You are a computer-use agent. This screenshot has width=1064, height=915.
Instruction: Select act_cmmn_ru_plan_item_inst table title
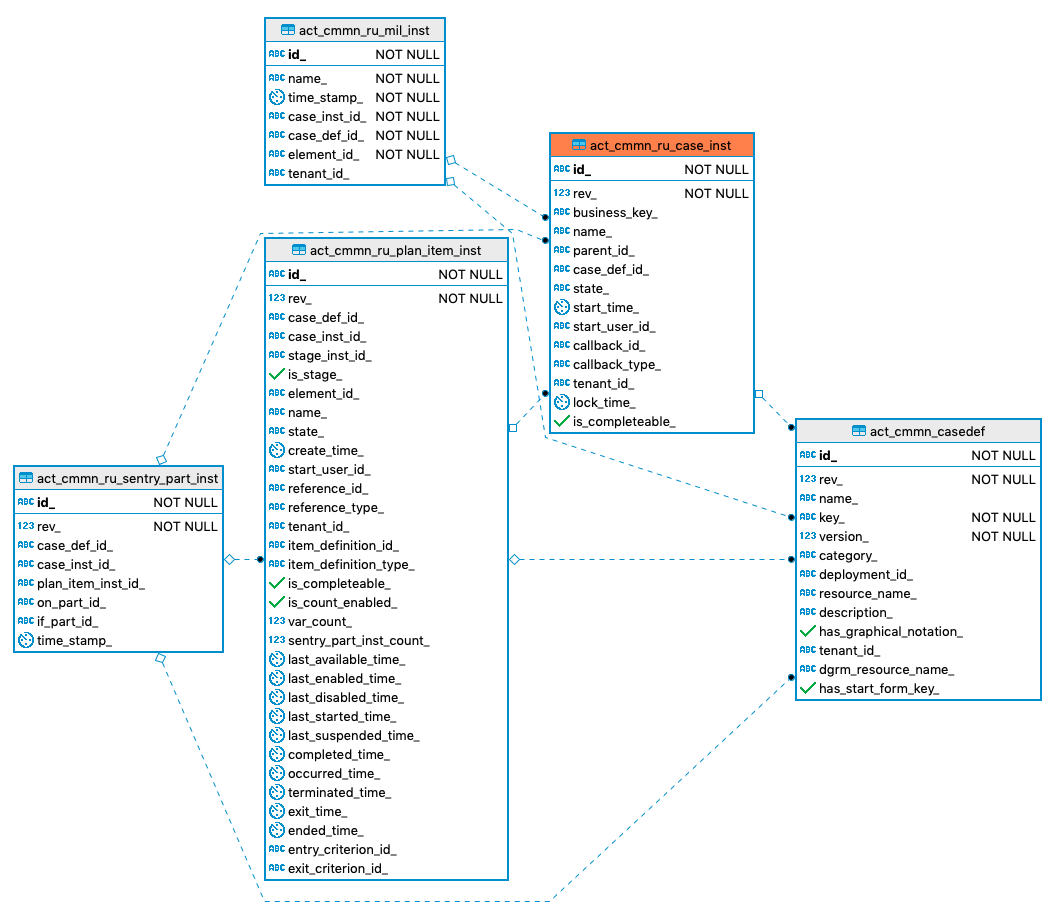[395, 250]
